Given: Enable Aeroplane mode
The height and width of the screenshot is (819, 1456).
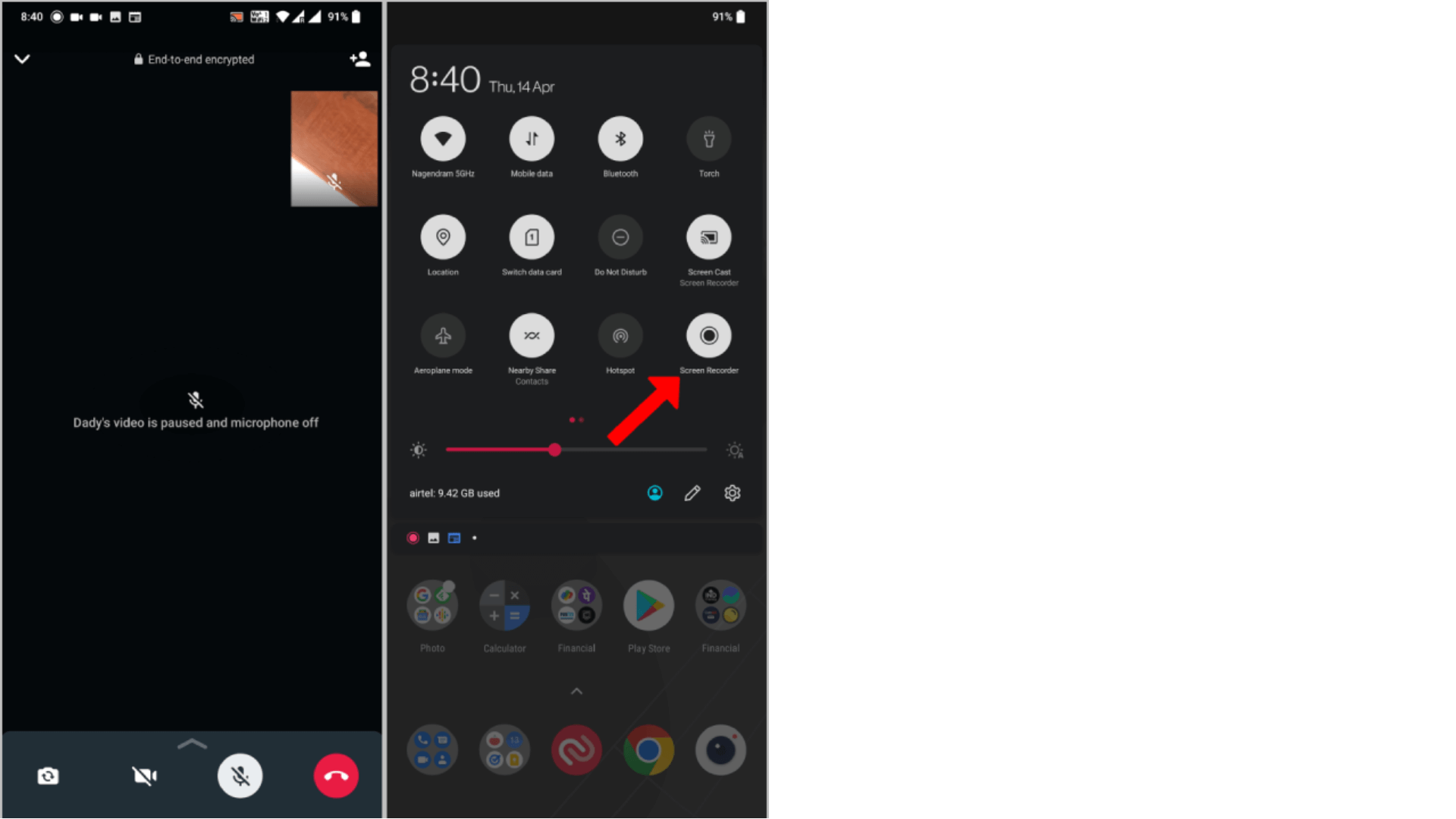Looking at the screenshot, I should (x=443, y=335).
